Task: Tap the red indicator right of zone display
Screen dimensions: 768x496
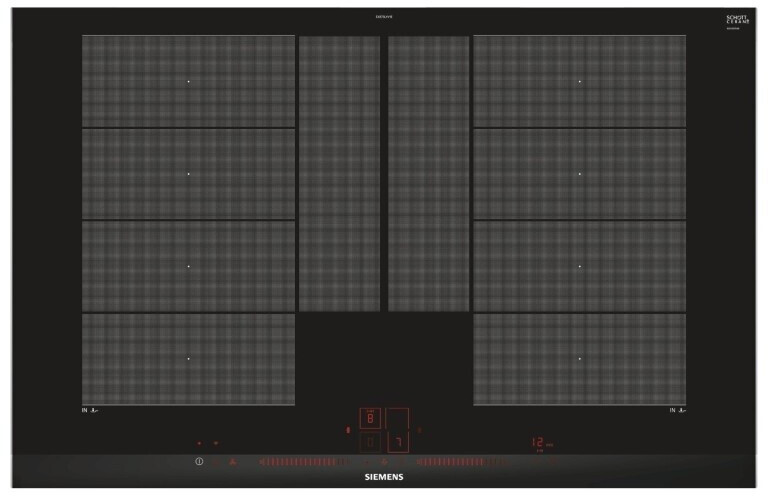Action: point(420,431)
